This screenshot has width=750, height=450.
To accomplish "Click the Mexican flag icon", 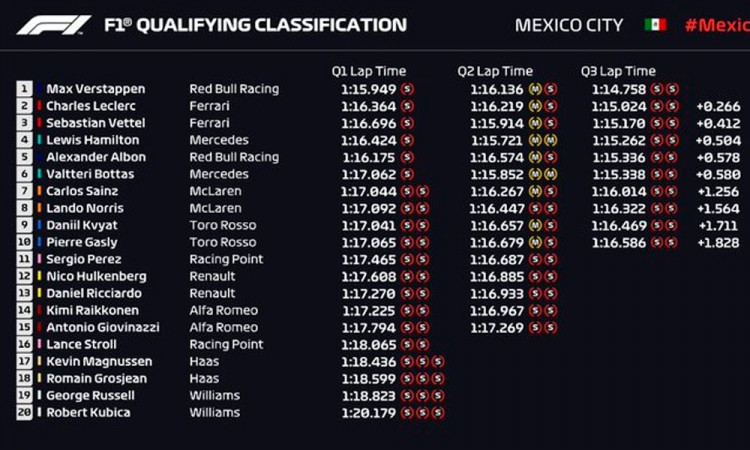I will point(656,25).
